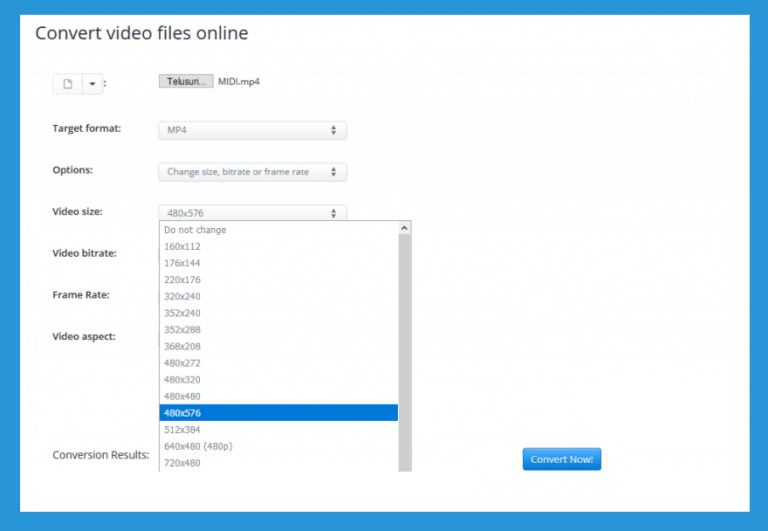Choose 480x480 video size
Image resolution: width=768 pixels, height=531 pixels.
[279, 396]
